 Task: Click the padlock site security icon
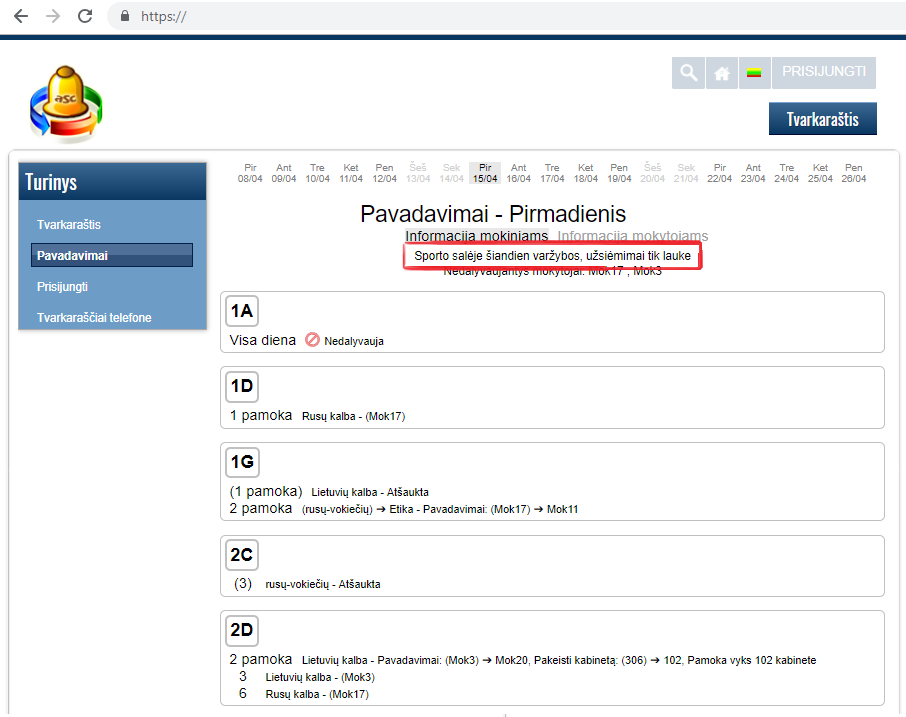(x=125, y=16)
